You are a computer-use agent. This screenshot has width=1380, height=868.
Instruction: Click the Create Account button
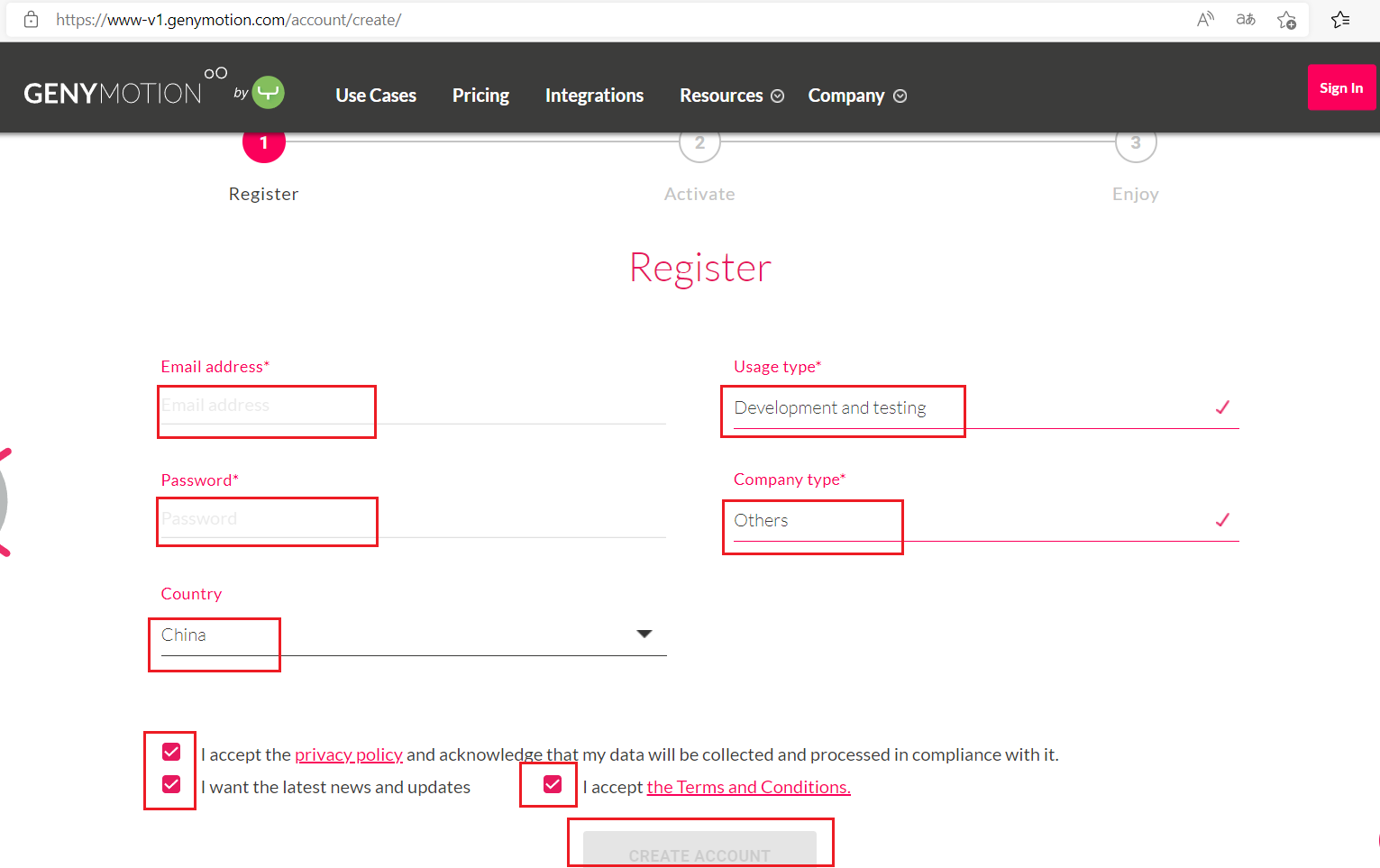(x=699, y=849)
